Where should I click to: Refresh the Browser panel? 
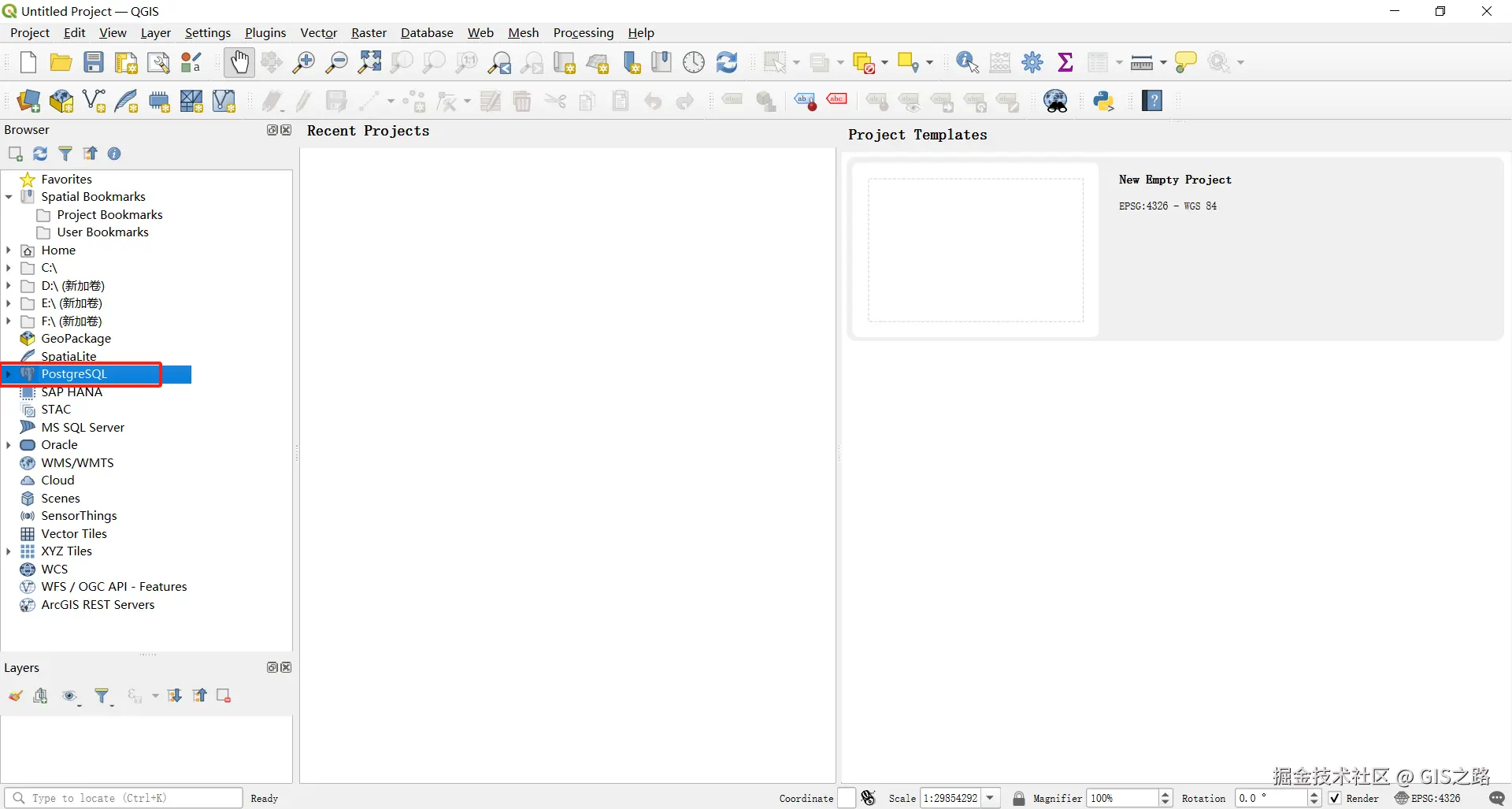point(40,154)
